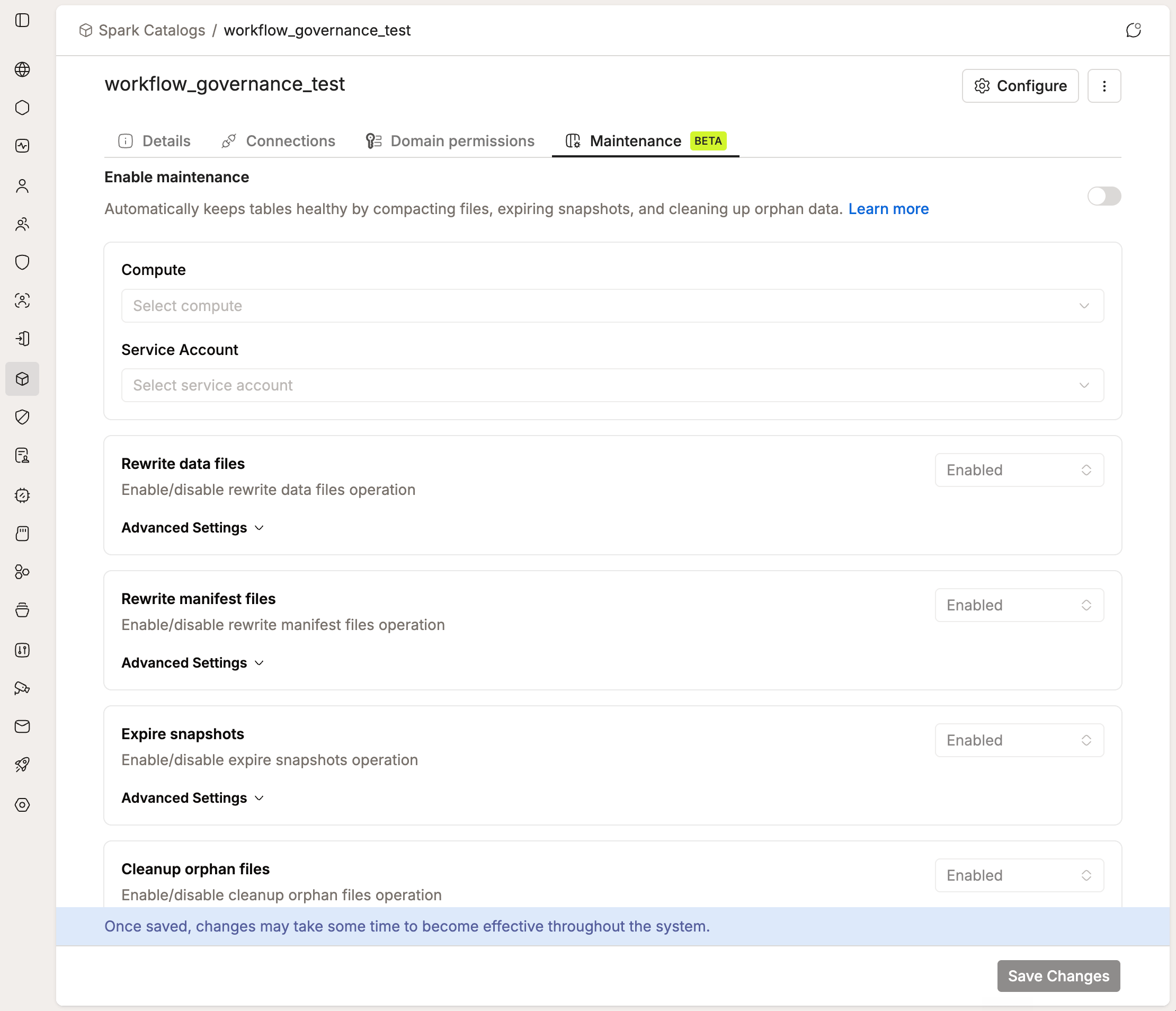Open the hexagonal settings sidebar icon
The height and width of the screenshot is (1011, 1176).
point(22,804)
